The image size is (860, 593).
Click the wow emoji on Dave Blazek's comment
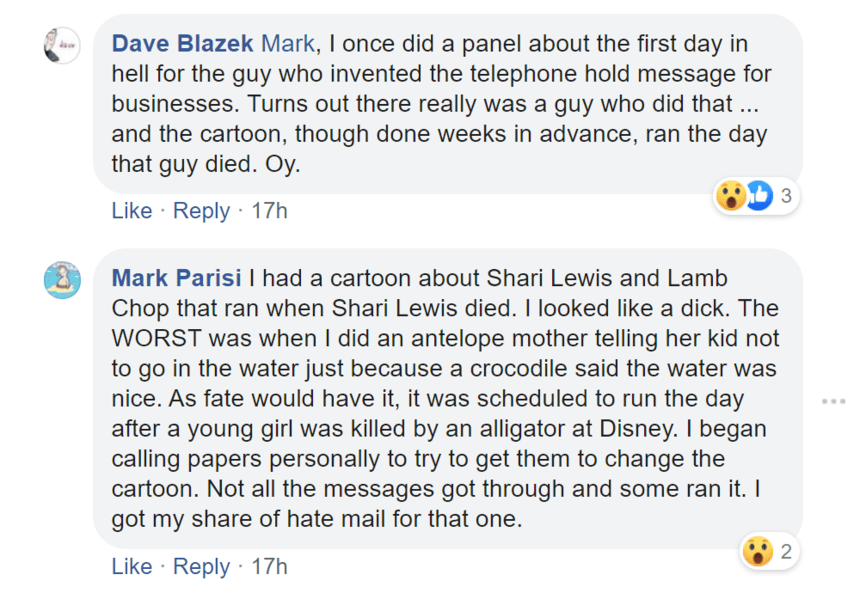(730, 197)
